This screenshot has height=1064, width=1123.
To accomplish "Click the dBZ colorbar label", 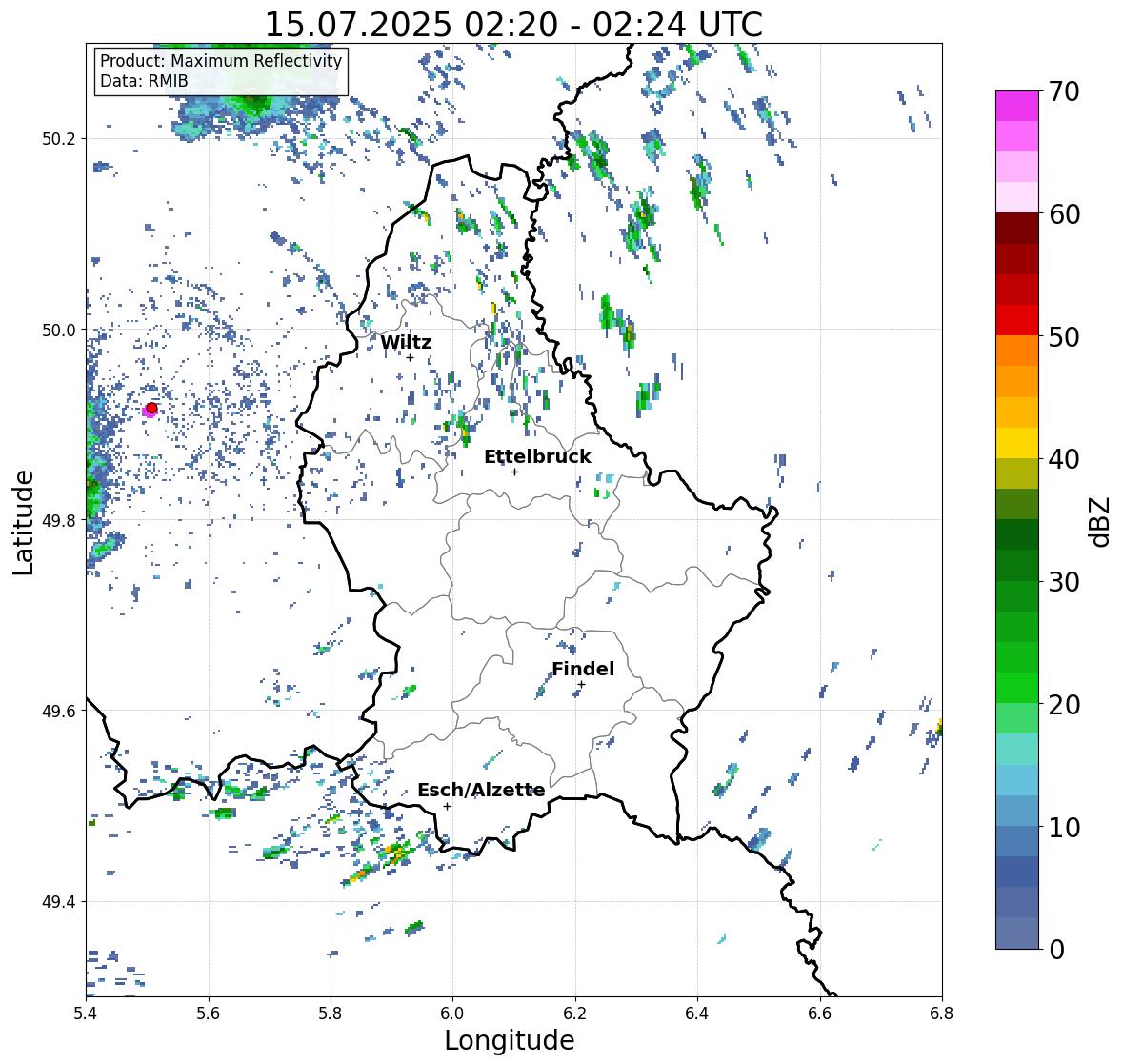I will (1101, 521).
